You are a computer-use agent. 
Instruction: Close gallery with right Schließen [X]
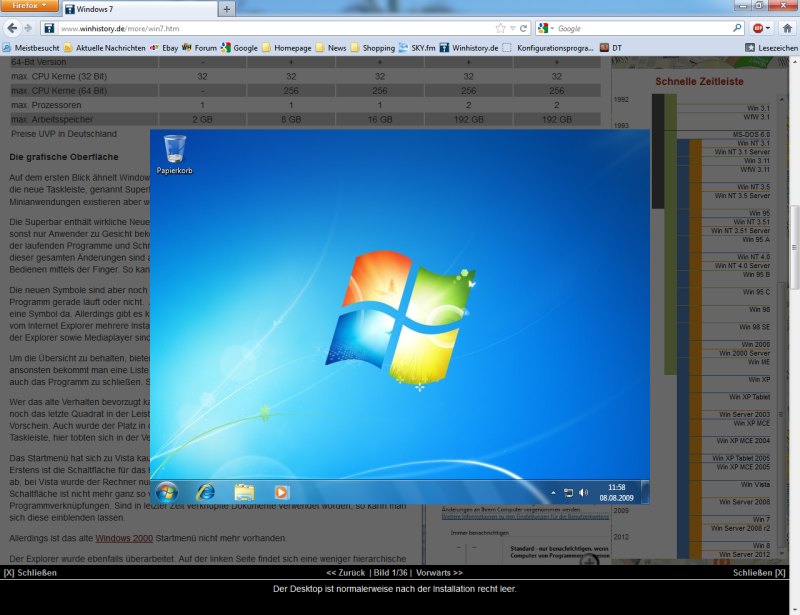(x=759, y=573)
